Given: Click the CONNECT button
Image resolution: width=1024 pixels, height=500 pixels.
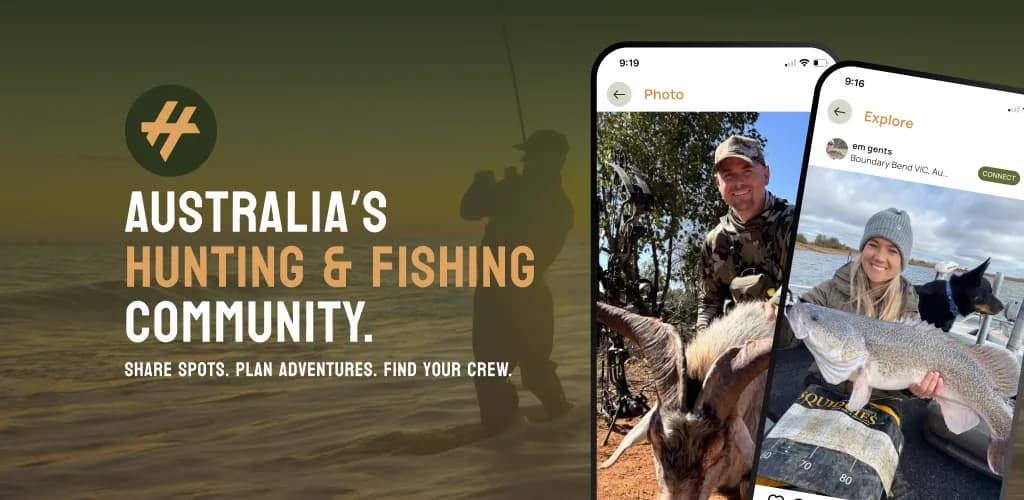Looking at the screenshot, I should (999, 176).
